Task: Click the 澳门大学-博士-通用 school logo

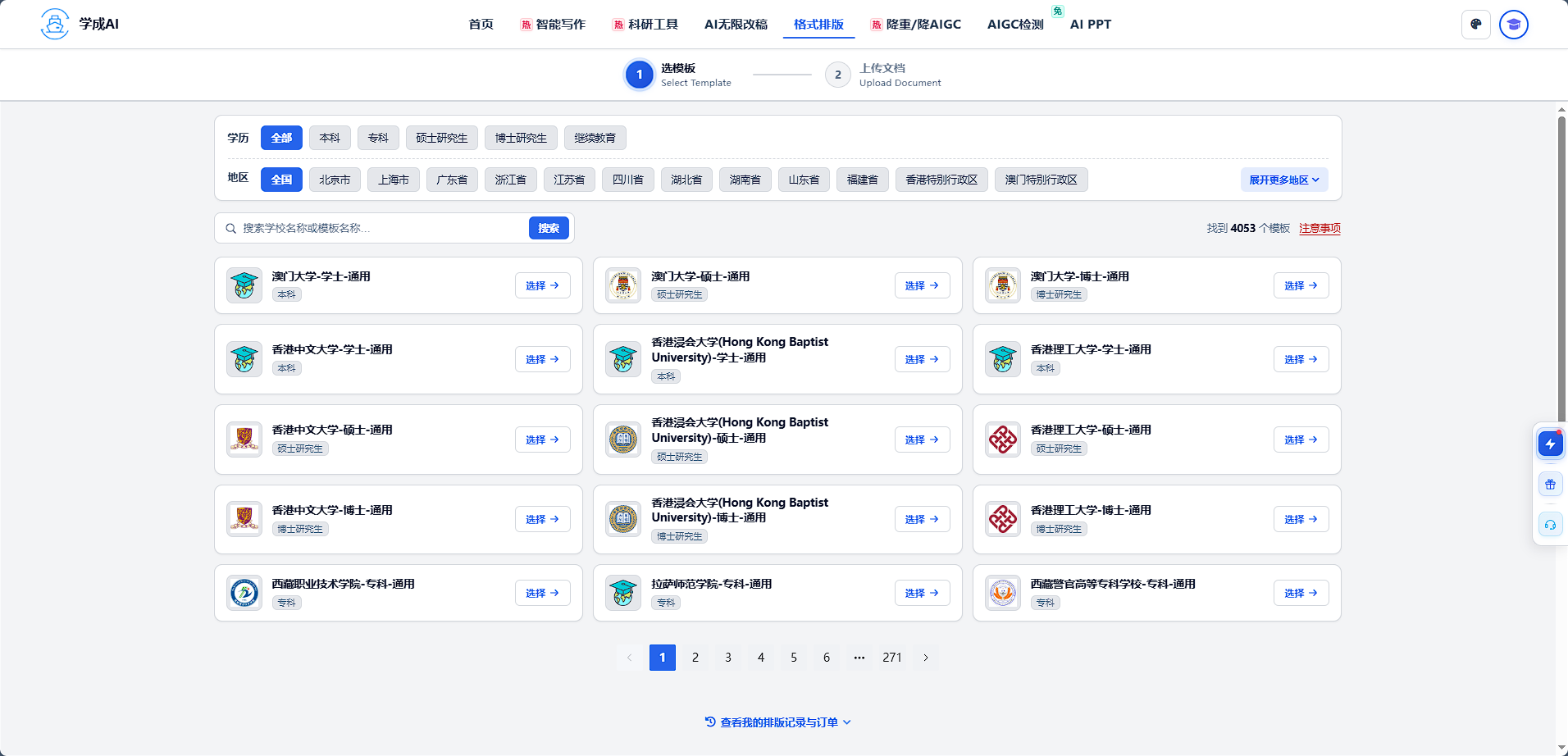Action: 1003,285
